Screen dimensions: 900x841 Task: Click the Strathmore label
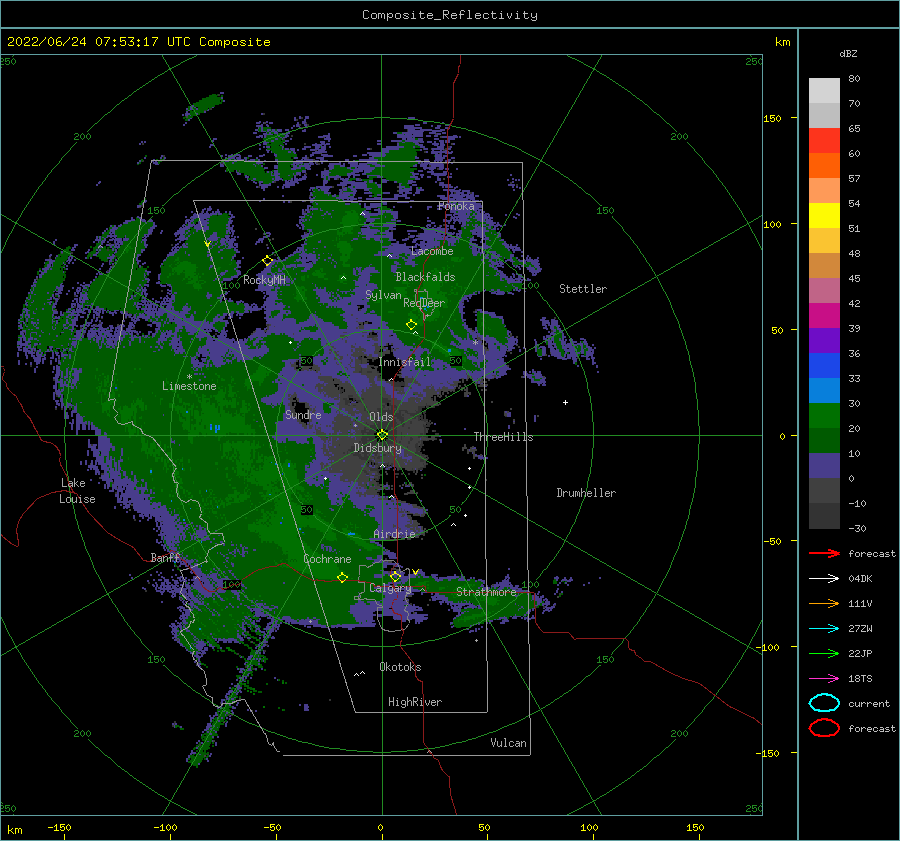point(486,592)
